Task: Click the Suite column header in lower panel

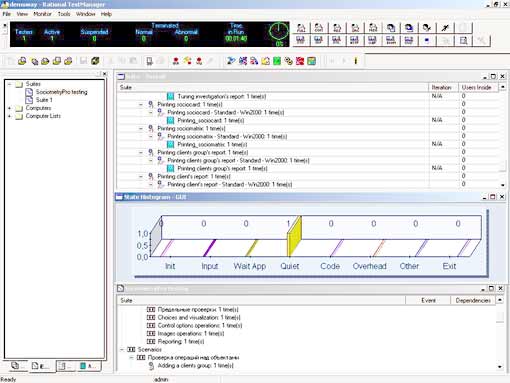Action: pyautogui.click(x=261, y=300)
